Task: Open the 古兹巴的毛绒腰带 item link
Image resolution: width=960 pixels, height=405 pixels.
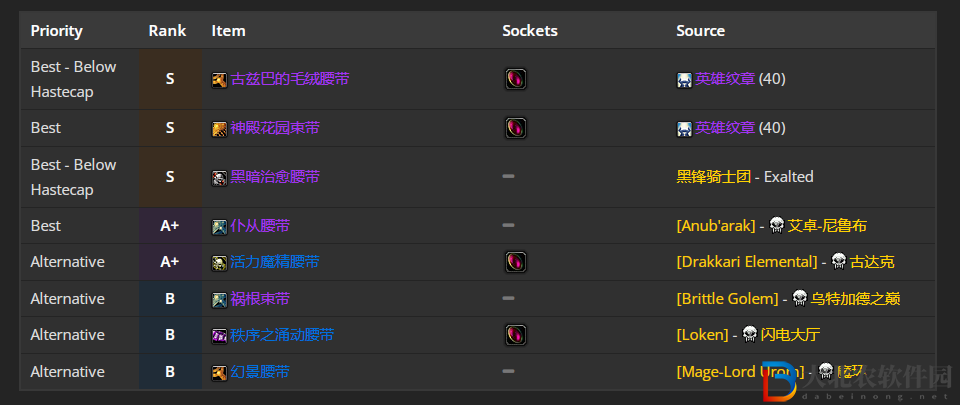Action: (x=290, y=79)
